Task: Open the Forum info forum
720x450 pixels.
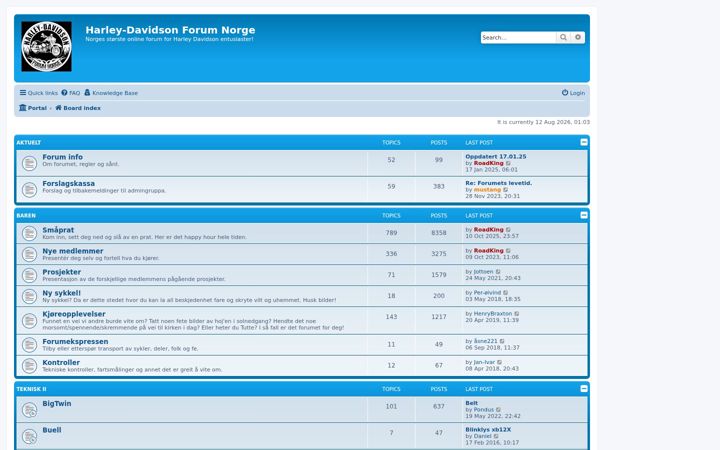Action: coord(62,157)
